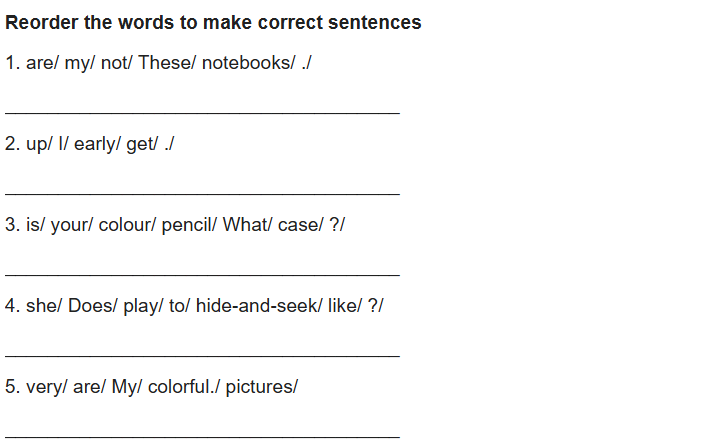The height and width of the screenshot is (444, 701).
Task: Click the word 'very' in question 5
Action: (44, 388)
